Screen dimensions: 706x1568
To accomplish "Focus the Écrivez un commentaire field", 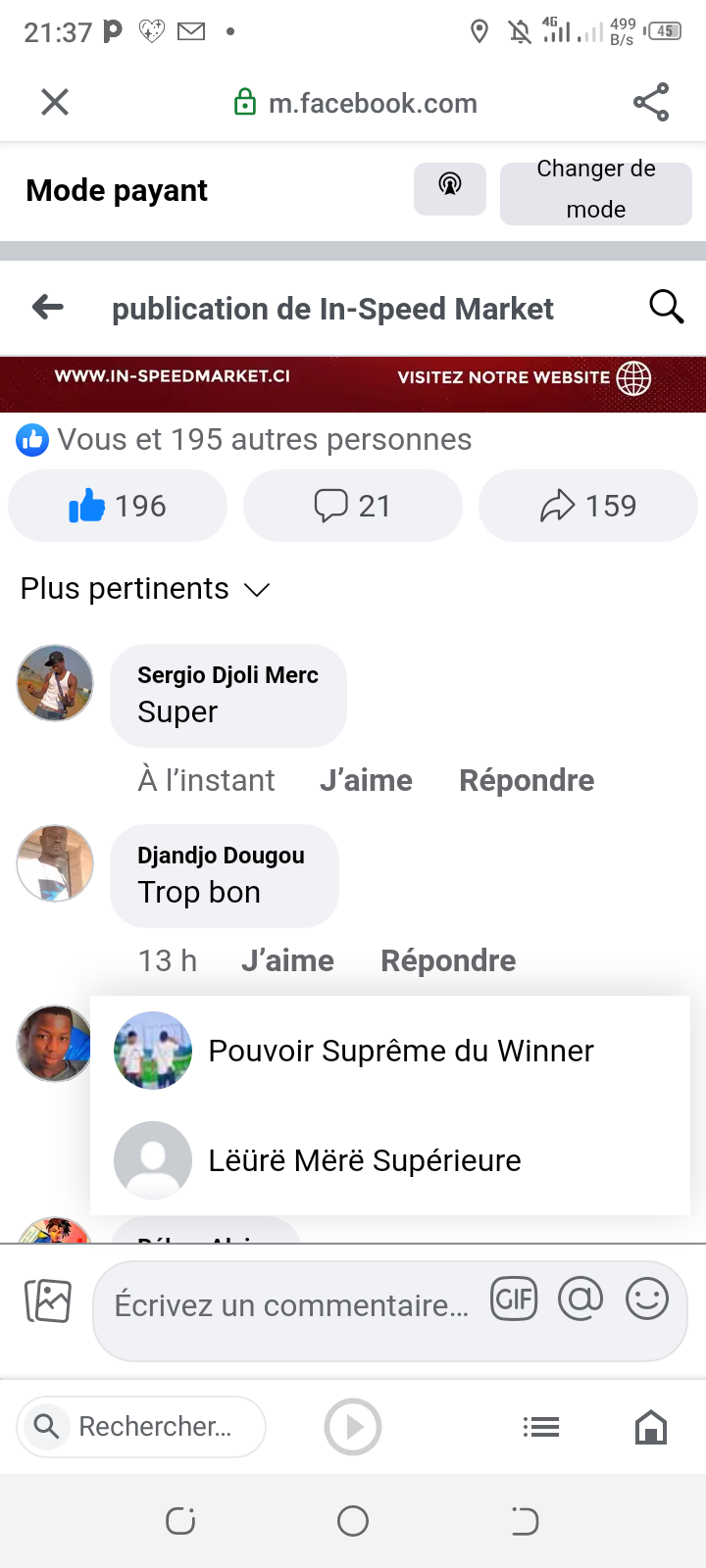I will click(x=291, y=1305).
